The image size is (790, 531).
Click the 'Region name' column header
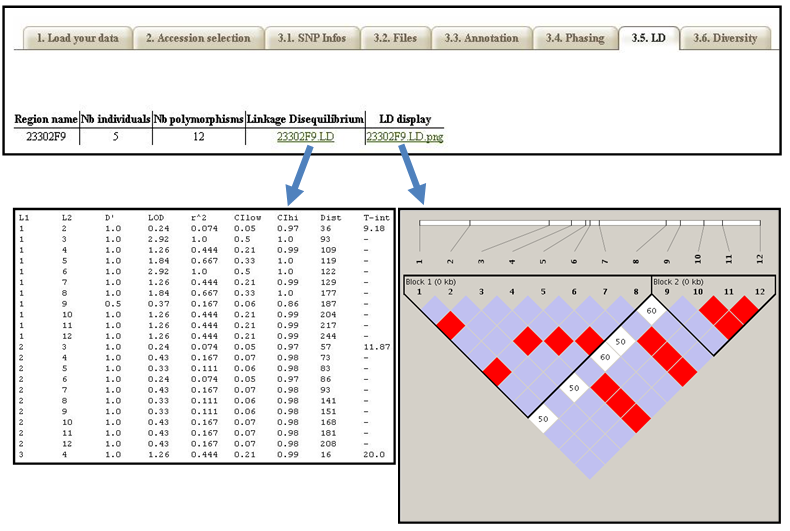tap(46, 119)
